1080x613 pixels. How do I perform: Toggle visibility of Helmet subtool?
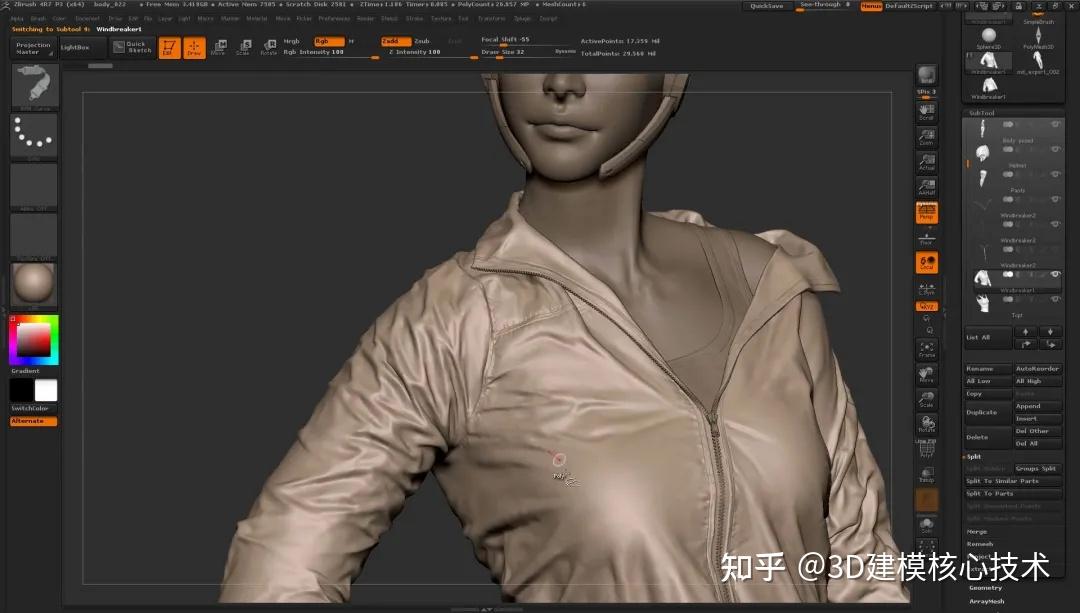point(1055,149)
